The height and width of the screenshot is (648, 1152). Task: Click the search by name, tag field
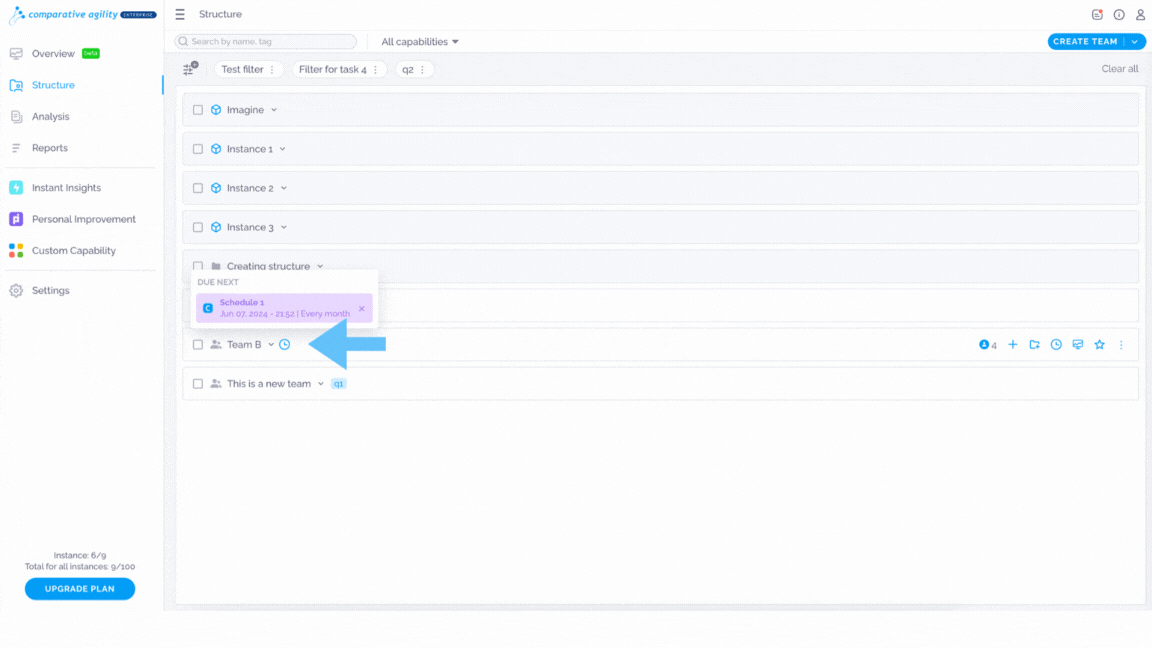pos(265,42)
